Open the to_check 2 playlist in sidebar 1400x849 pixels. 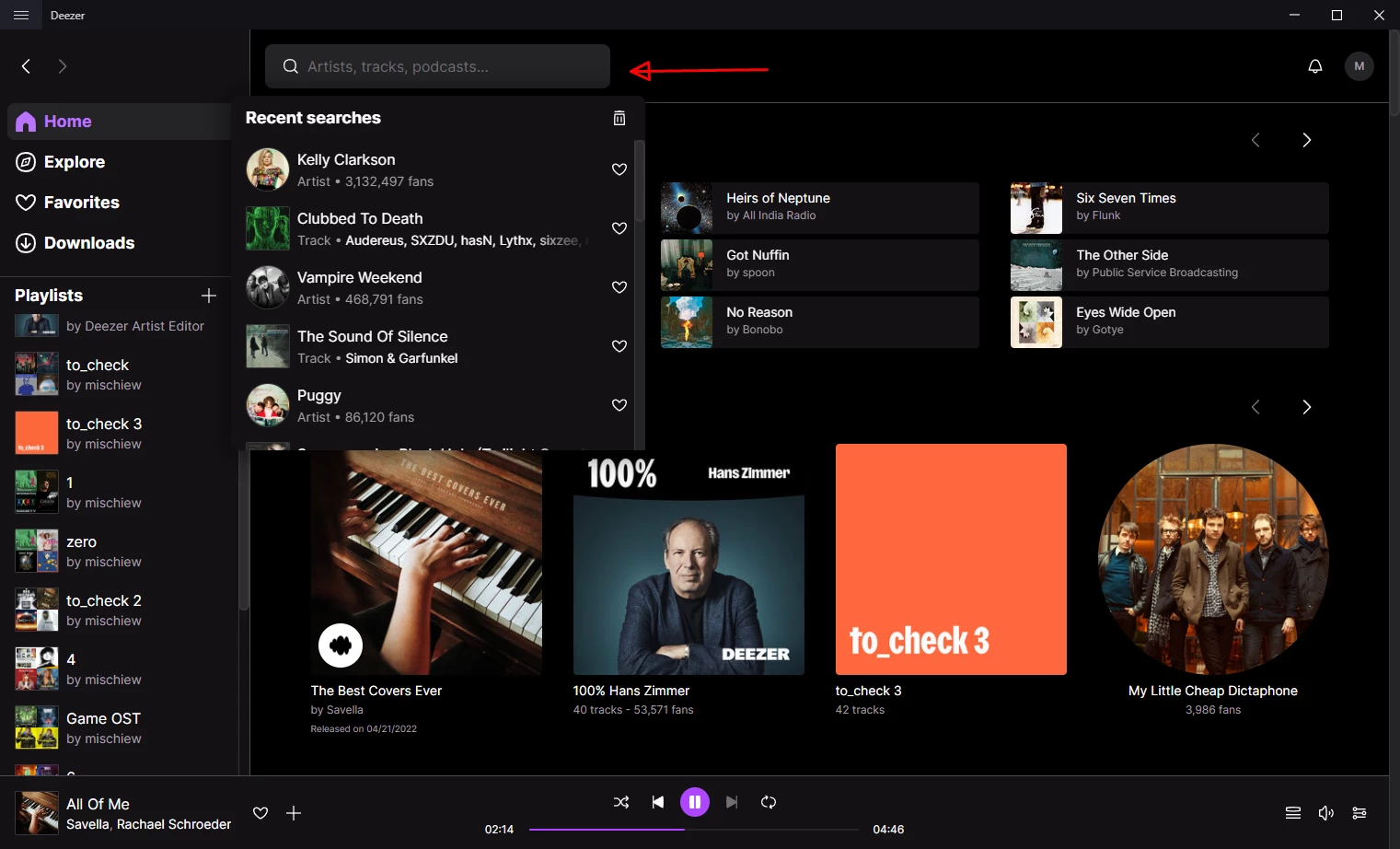coord(120,611)
